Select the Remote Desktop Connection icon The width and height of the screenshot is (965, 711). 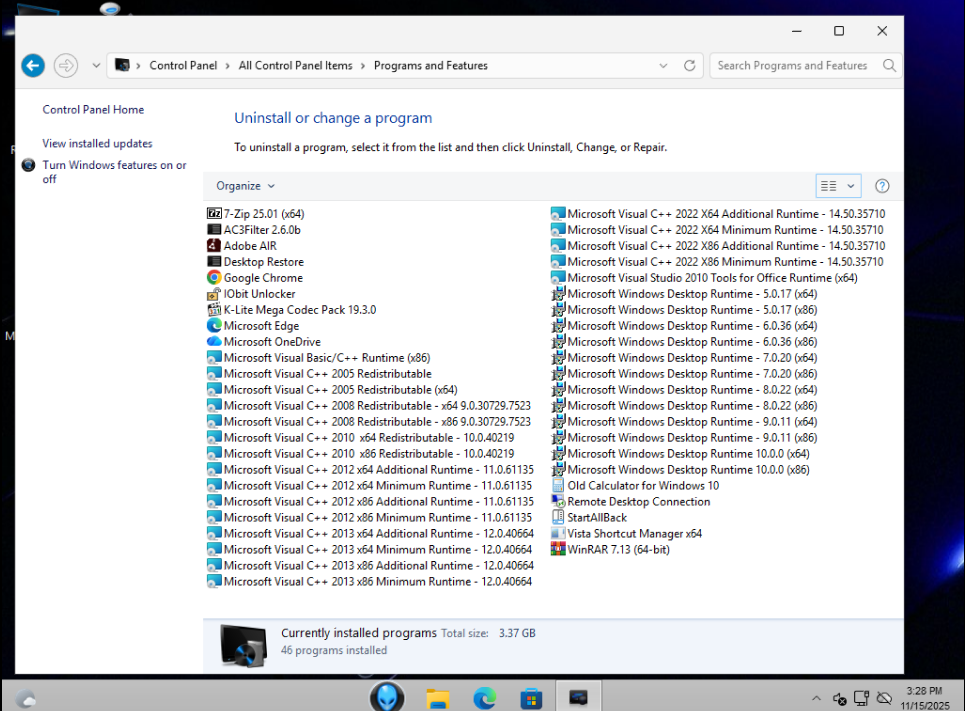558,502
